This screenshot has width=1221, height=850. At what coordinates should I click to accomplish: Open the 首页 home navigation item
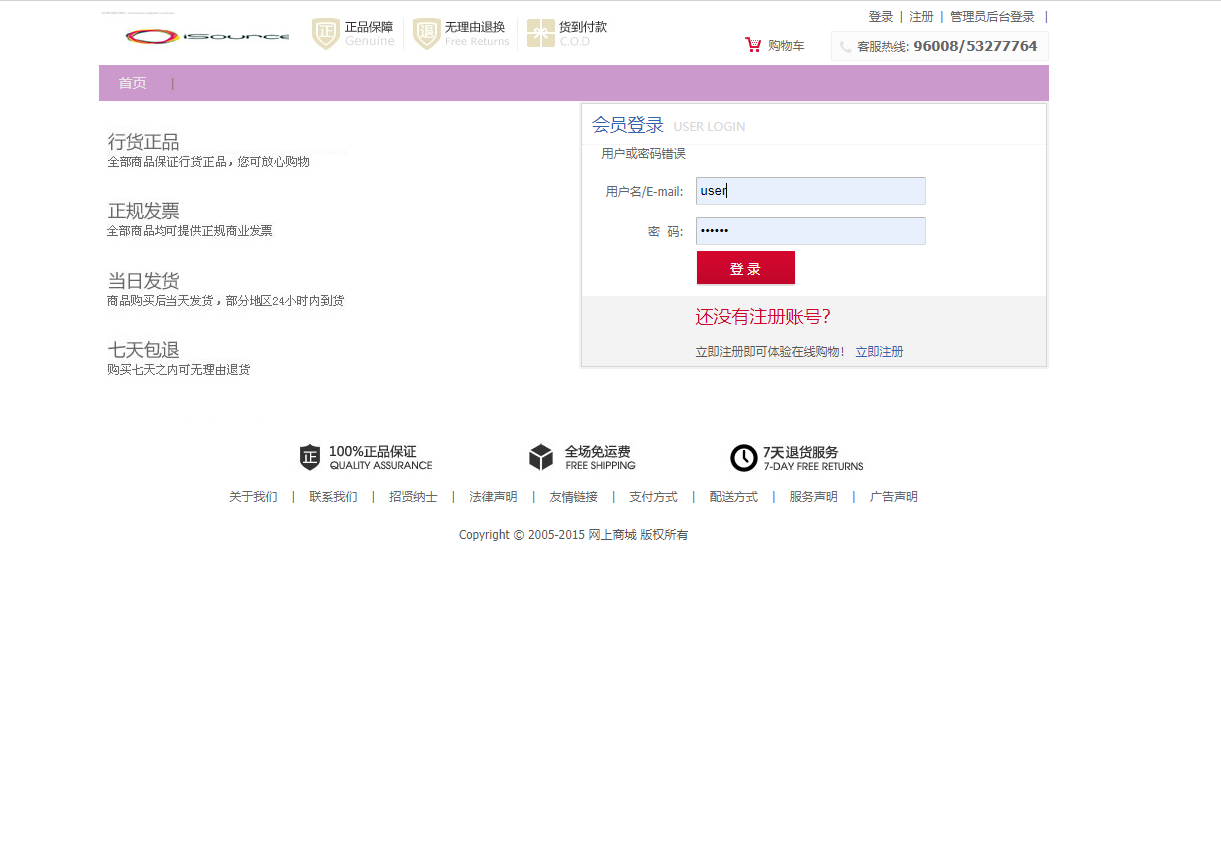[132, 83]
